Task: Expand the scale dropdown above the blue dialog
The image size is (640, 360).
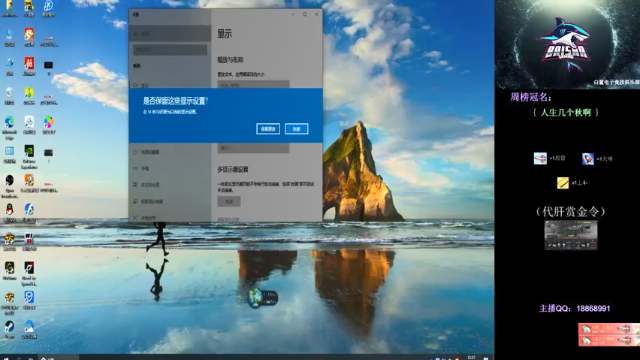Action: click(x=253, y=84)
